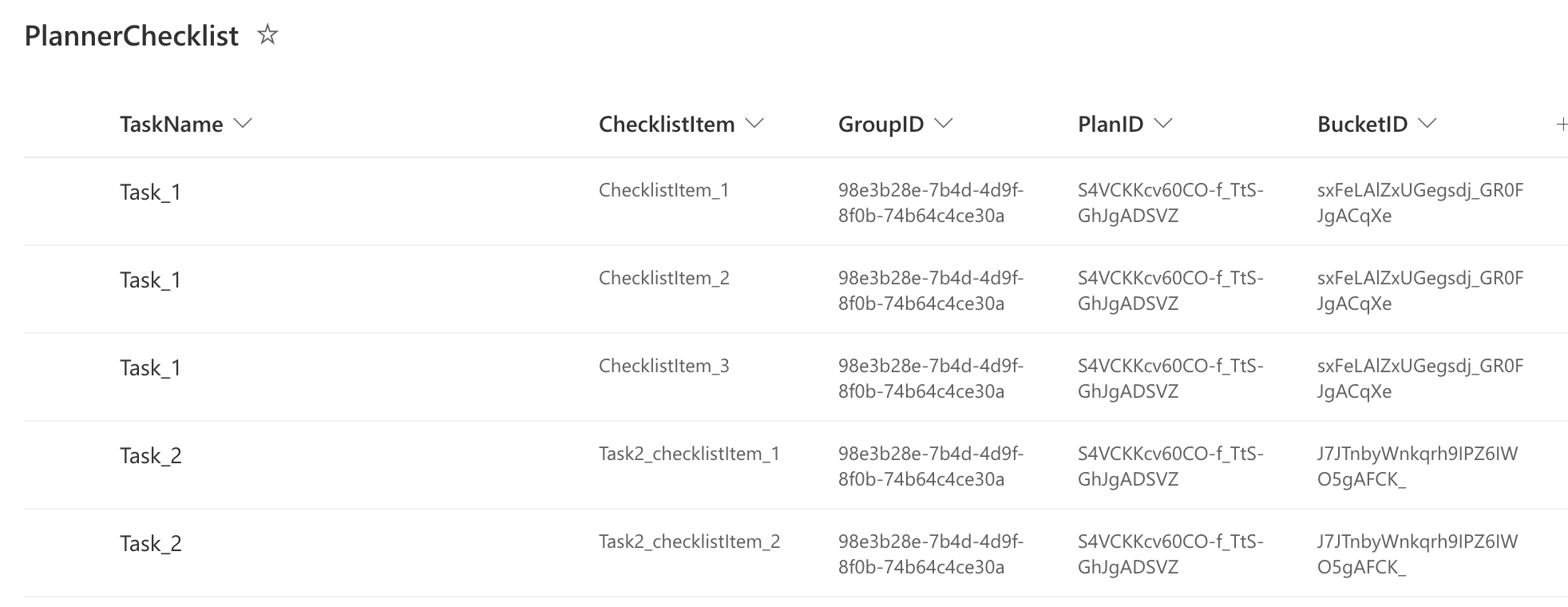Open the TaskName column options chevron
This screenshot has width=1568, height=607.
pos(244,123)
